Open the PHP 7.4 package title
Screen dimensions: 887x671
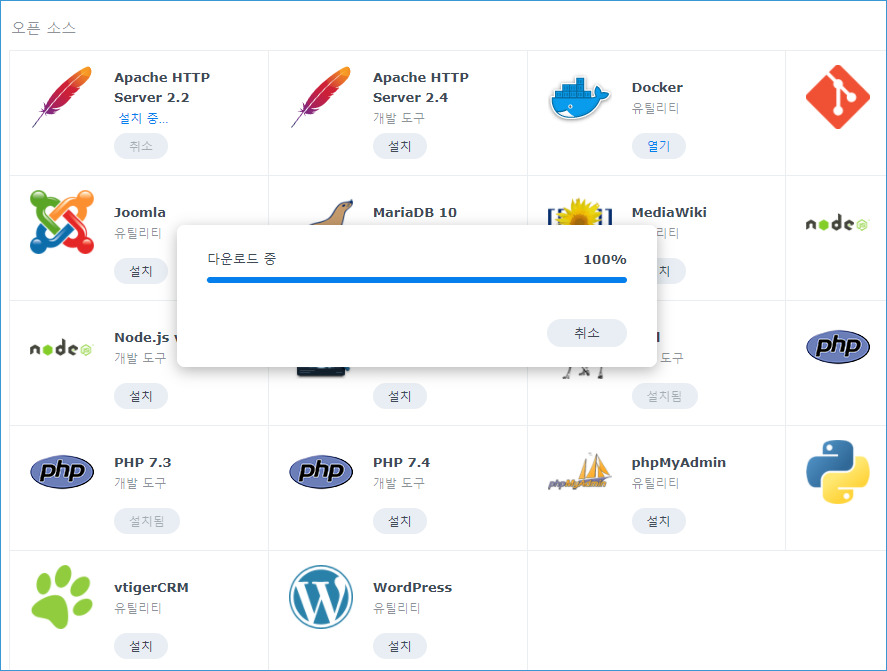[x=401, y=462]
